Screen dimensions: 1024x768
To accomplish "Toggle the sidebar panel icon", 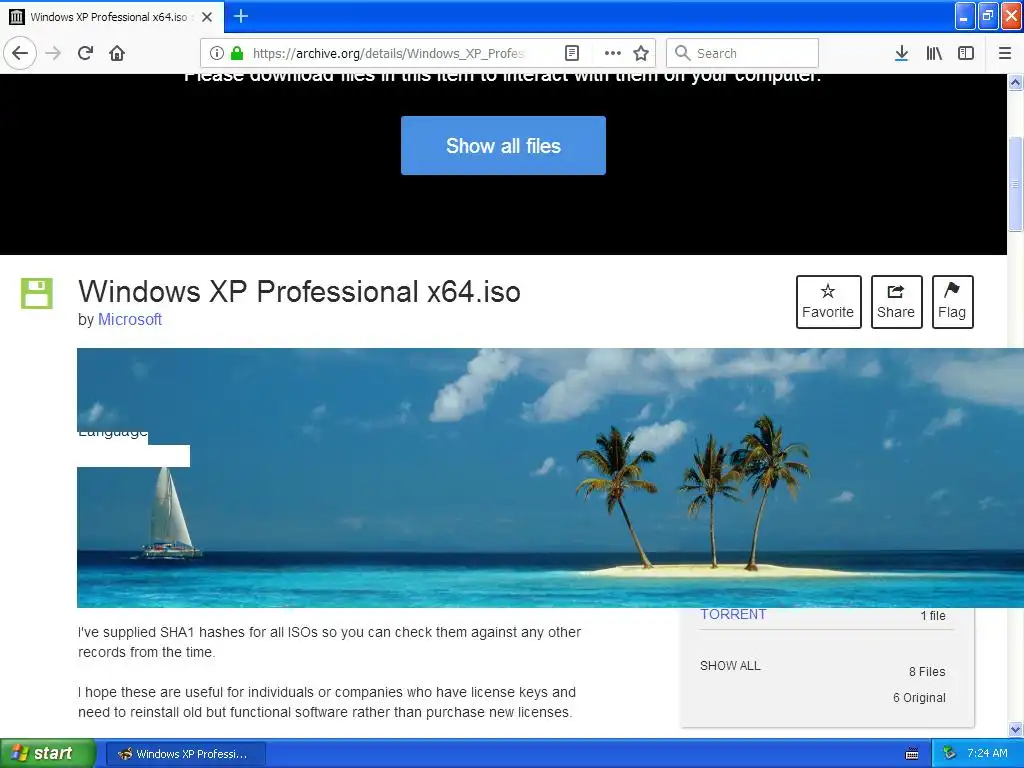I will 966,53.
